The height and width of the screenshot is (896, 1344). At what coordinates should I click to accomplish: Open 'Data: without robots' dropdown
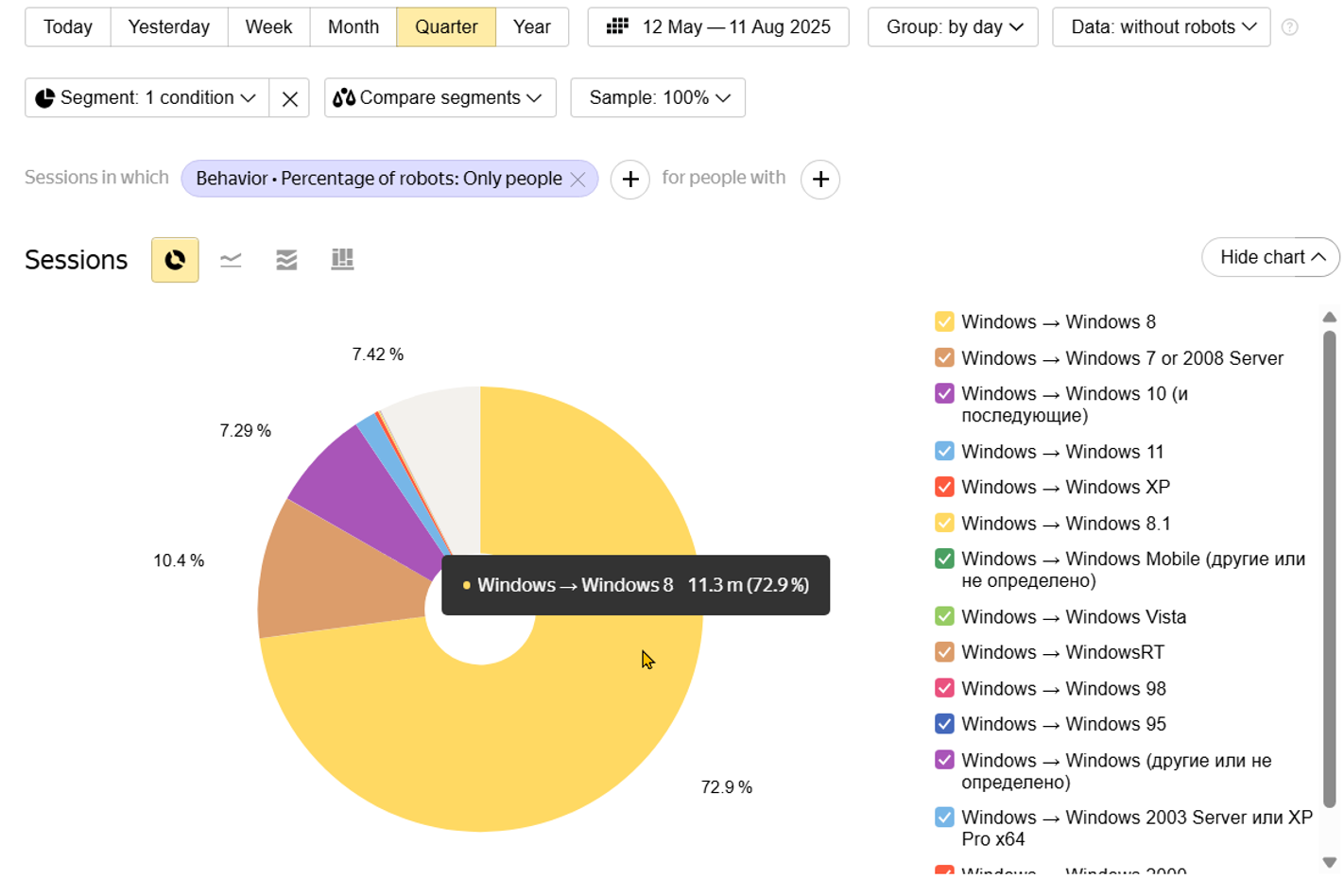(1162, 27)
